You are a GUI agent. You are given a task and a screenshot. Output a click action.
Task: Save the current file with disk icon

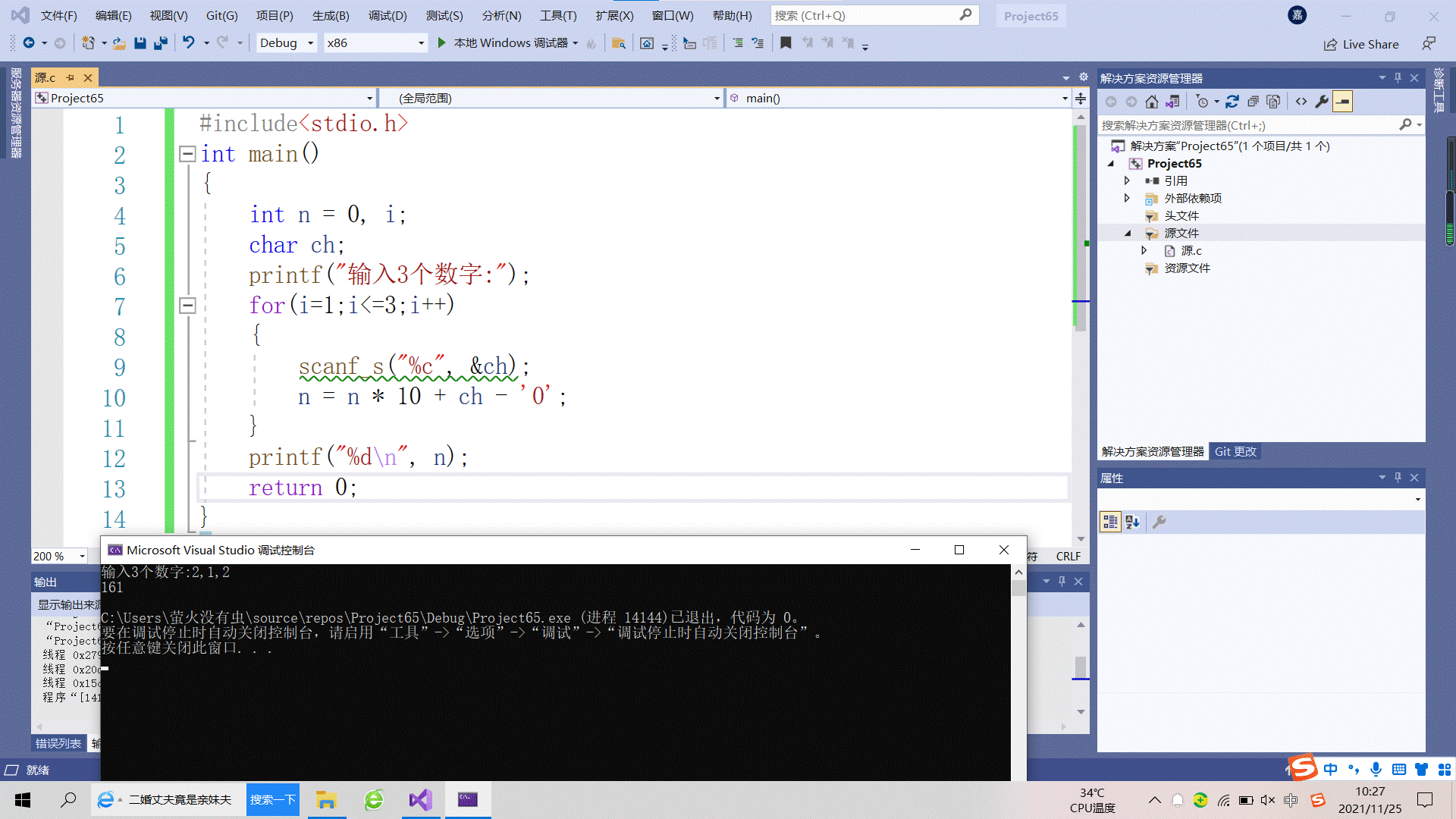[140, 43]
